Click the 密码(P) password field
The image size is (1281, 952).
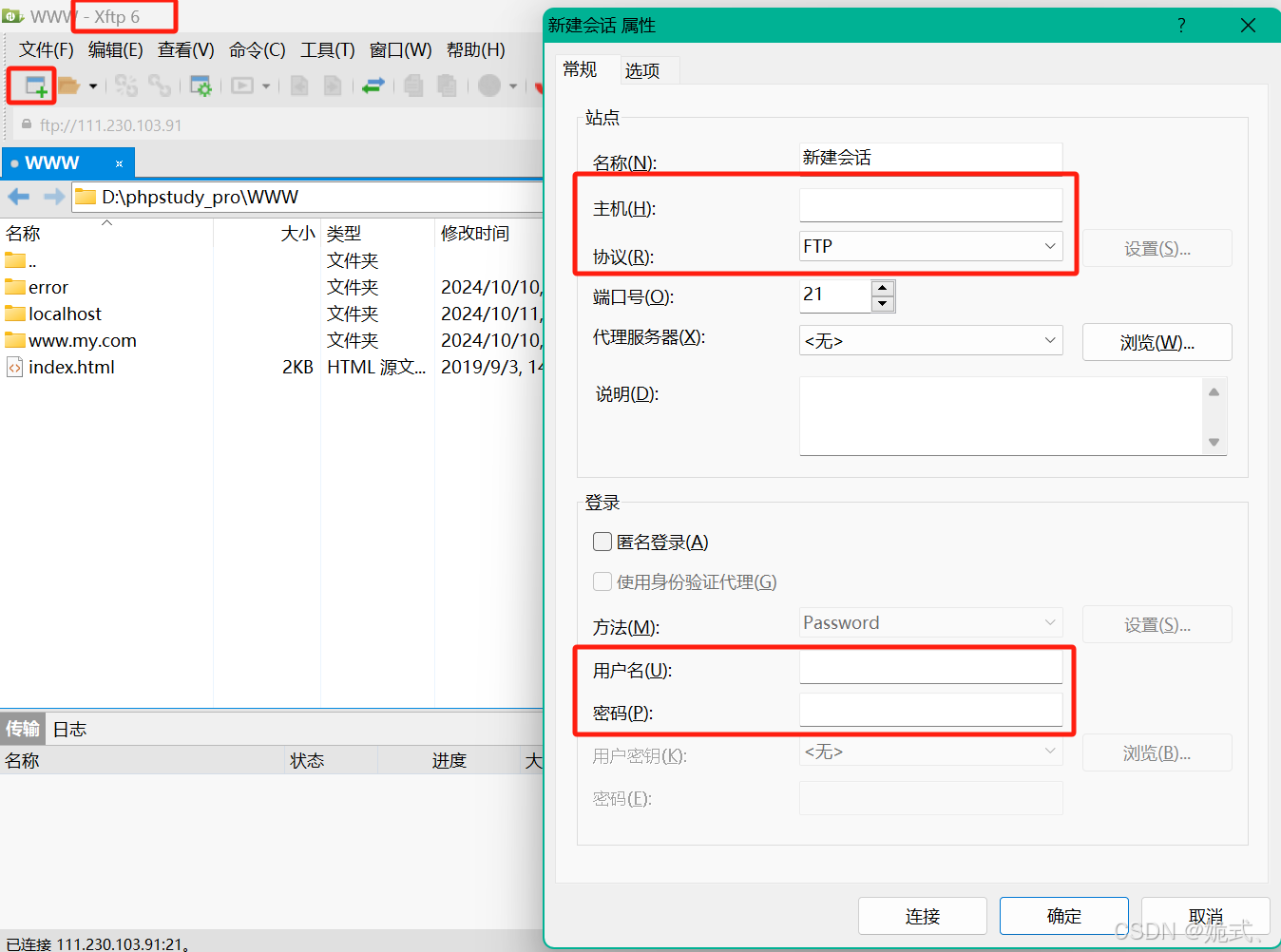pos(930,710)
